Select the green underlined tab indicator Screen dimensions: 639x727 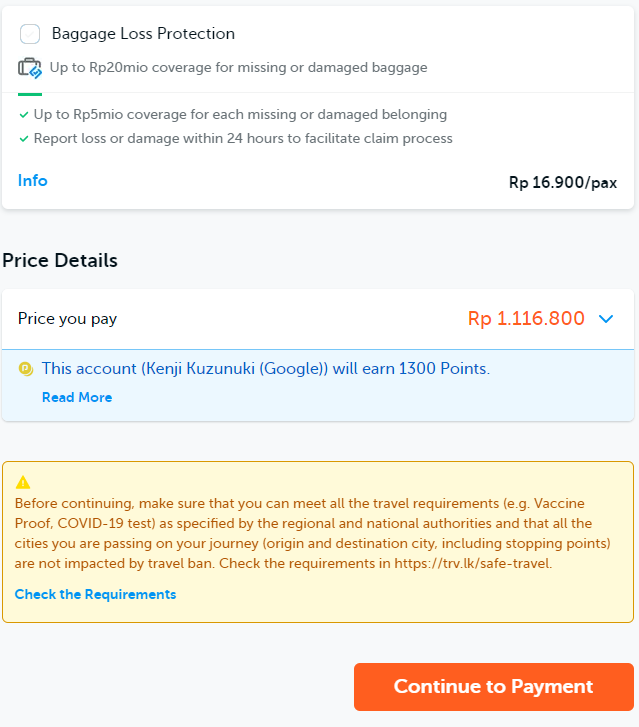(x=30, y=94)
